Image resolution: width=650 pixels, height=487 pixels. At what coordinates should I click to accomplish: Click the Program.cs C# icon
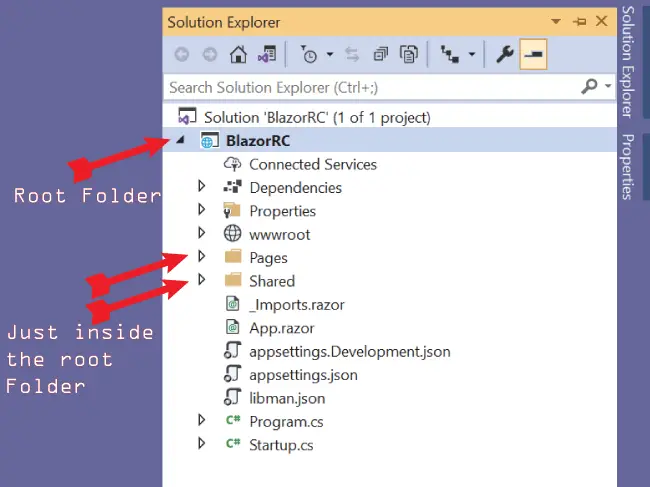pyautogui.click(x=233, y=420)
